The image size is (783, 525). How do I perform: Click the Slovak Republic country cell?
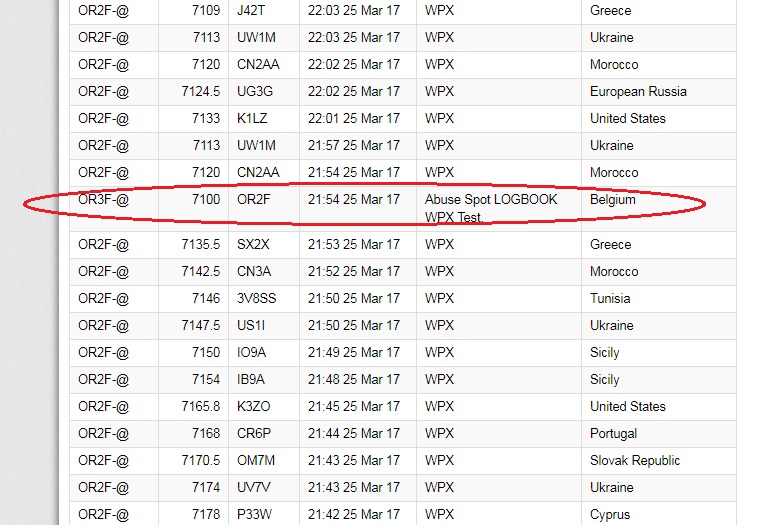(635, 460)
